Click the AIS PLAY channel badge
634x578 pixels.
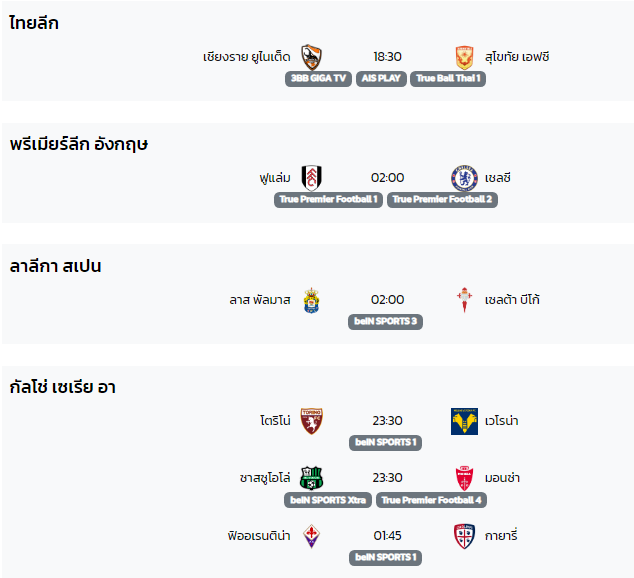coord(381,78)
